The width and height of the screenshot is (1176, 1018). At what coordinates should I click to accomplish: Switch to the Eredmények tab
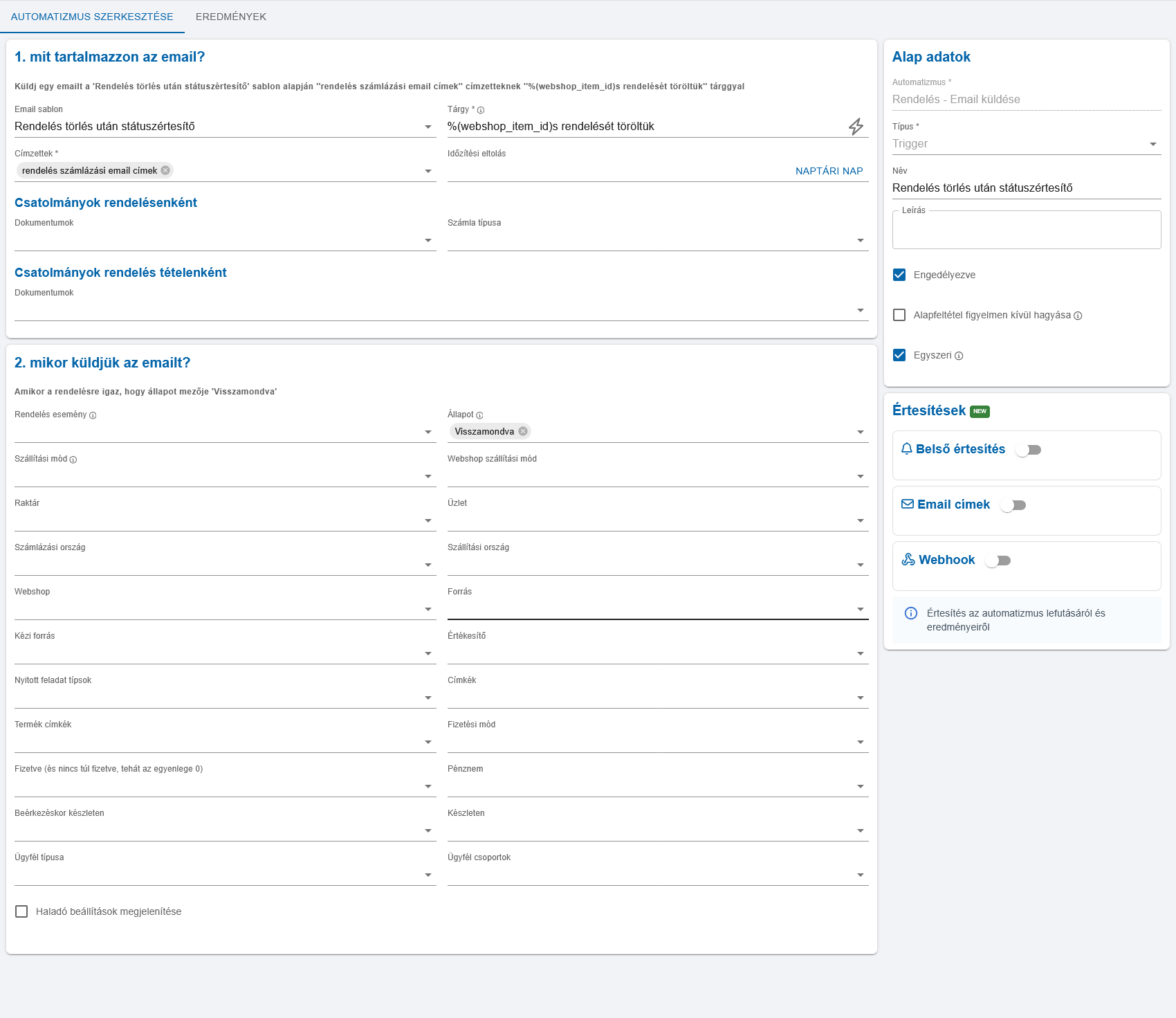(231, 17)
